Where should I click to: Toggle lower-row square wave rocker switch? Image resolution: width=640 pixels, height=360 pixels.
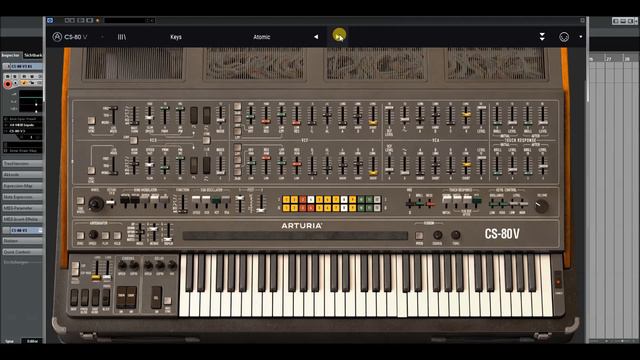tap(194, 165)
